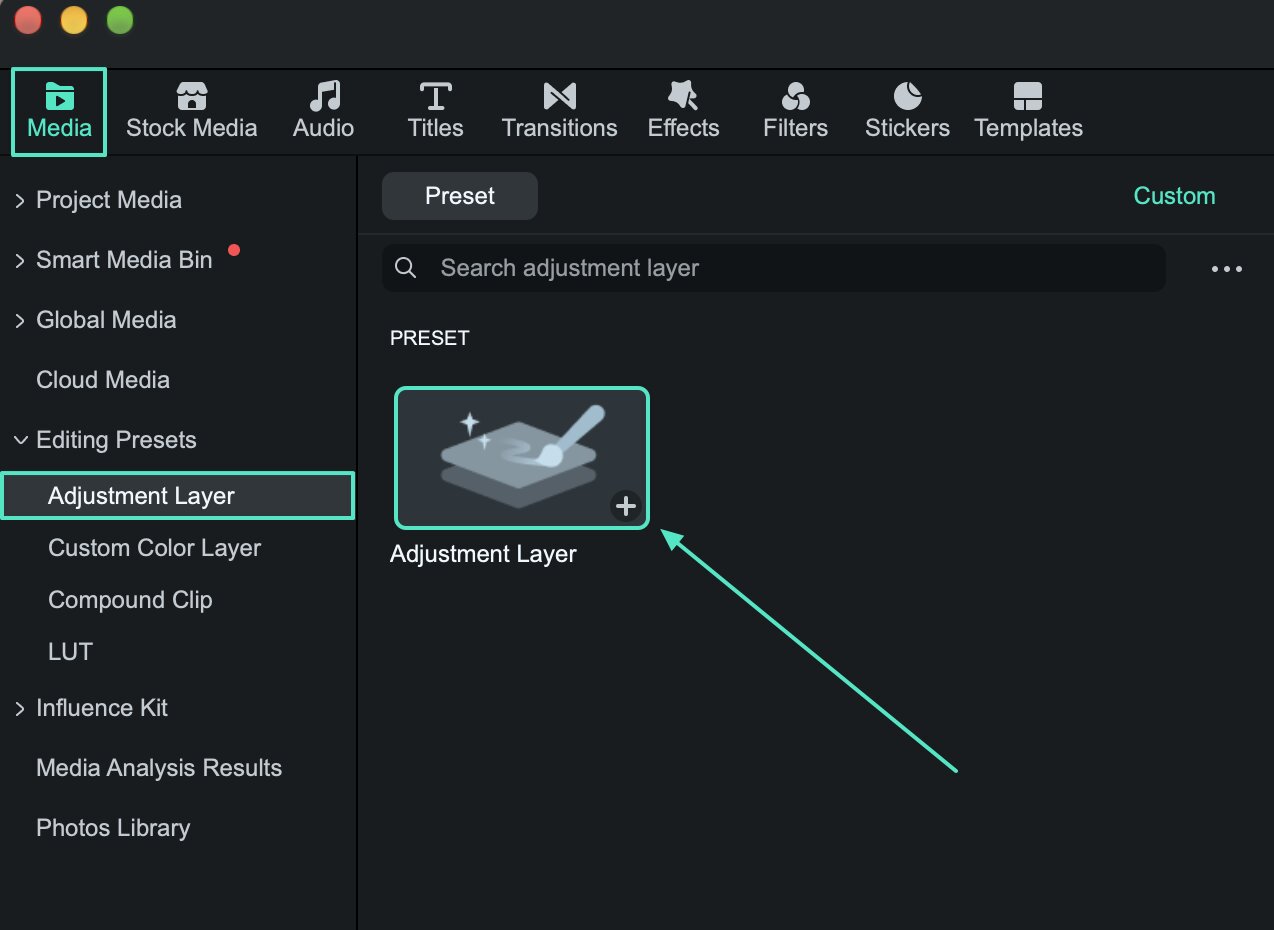
Task: Click the Global Media label
Action: click(x=106, y=320)
